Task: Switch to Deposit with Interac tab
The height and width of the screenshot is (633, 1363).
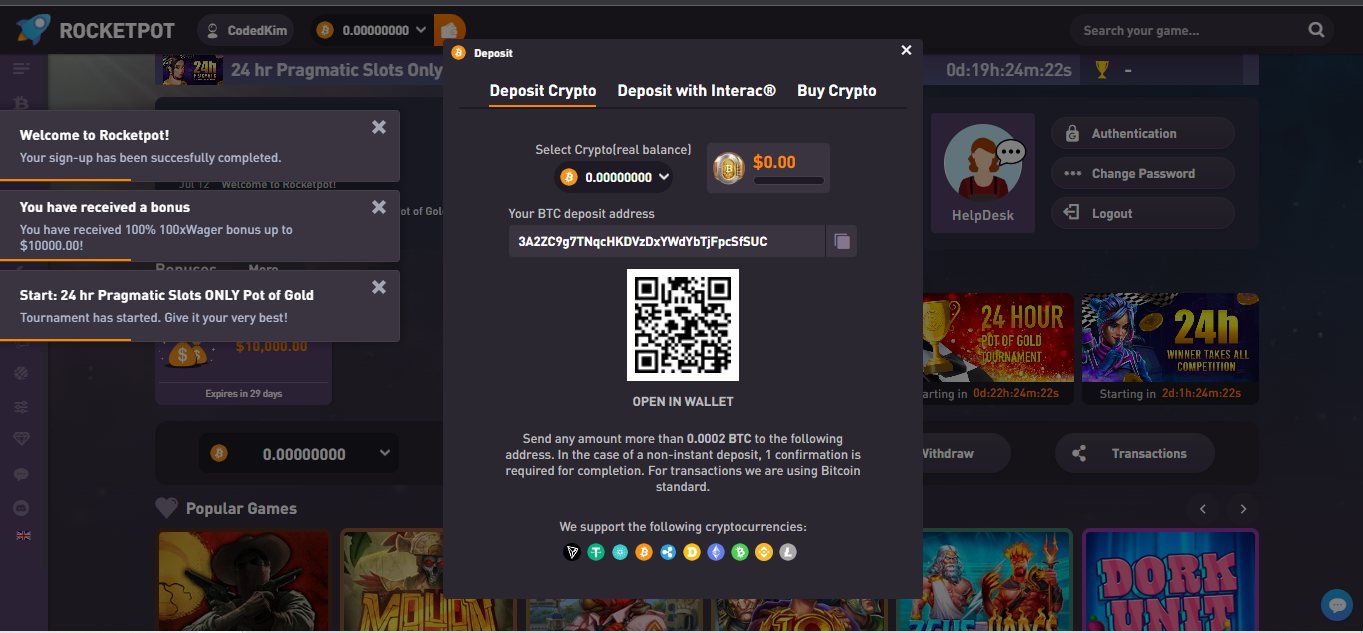Action: [x=697, y=91]
